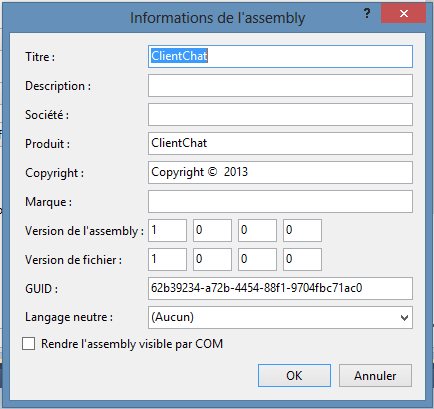The width and height of the screenshot is (434, 409).
Task: Click the help question mark icon
Action: click(367, 14)
